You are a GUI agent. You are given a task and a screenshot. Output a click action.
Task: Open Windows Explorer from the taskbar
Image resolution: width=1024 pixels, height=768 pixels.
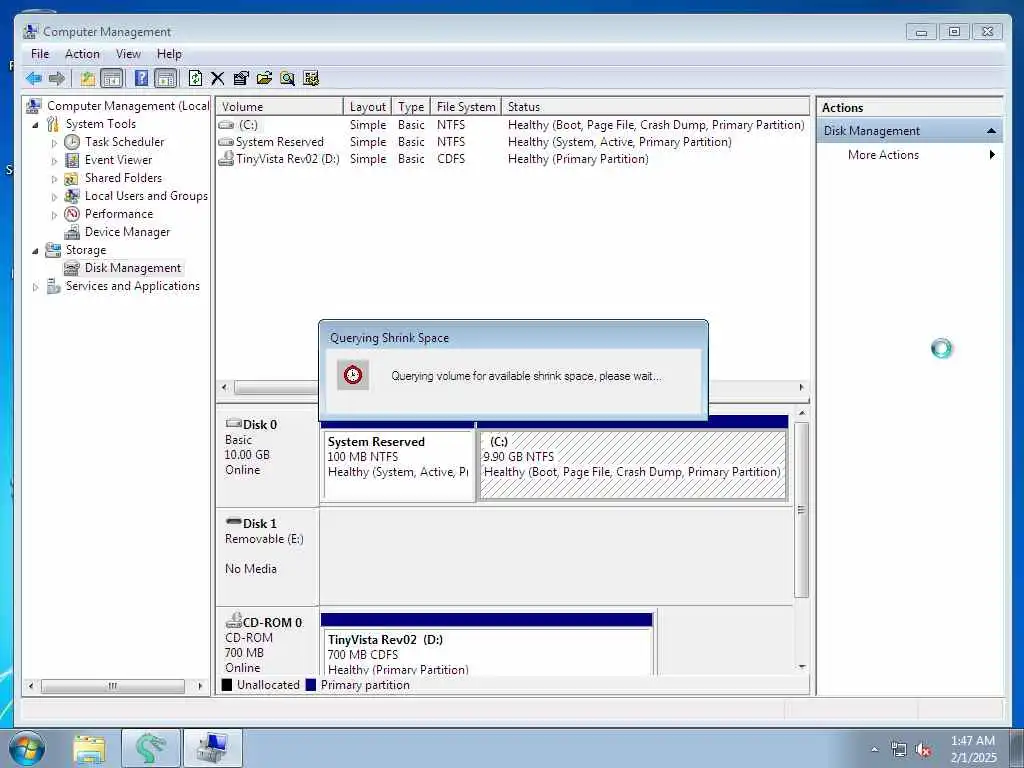[x=89, y=748]
